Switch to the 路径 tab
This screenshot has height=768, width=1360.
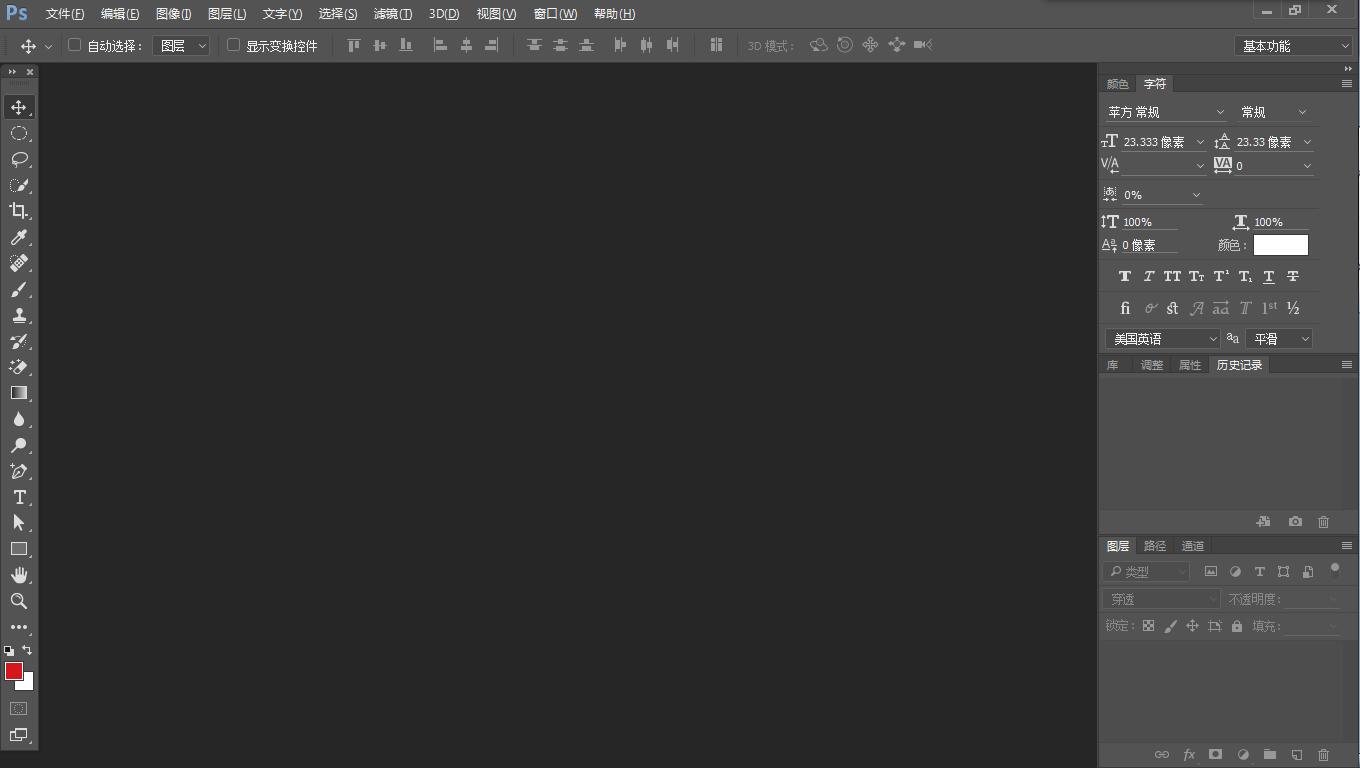[x=1155, y=546]
